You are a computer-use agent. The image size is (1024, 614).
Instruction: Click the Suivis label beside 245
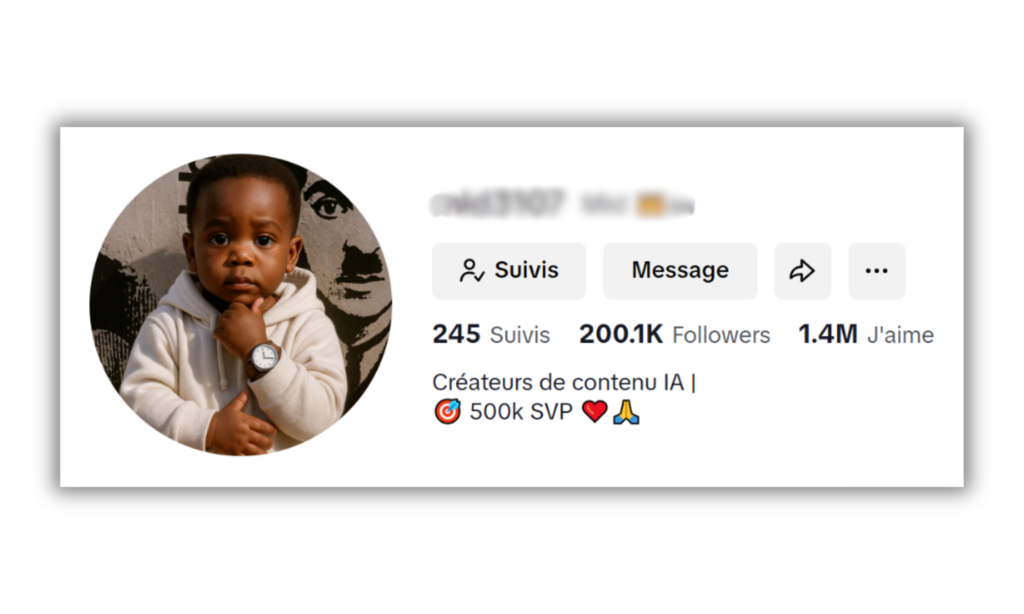coord(520,335)
